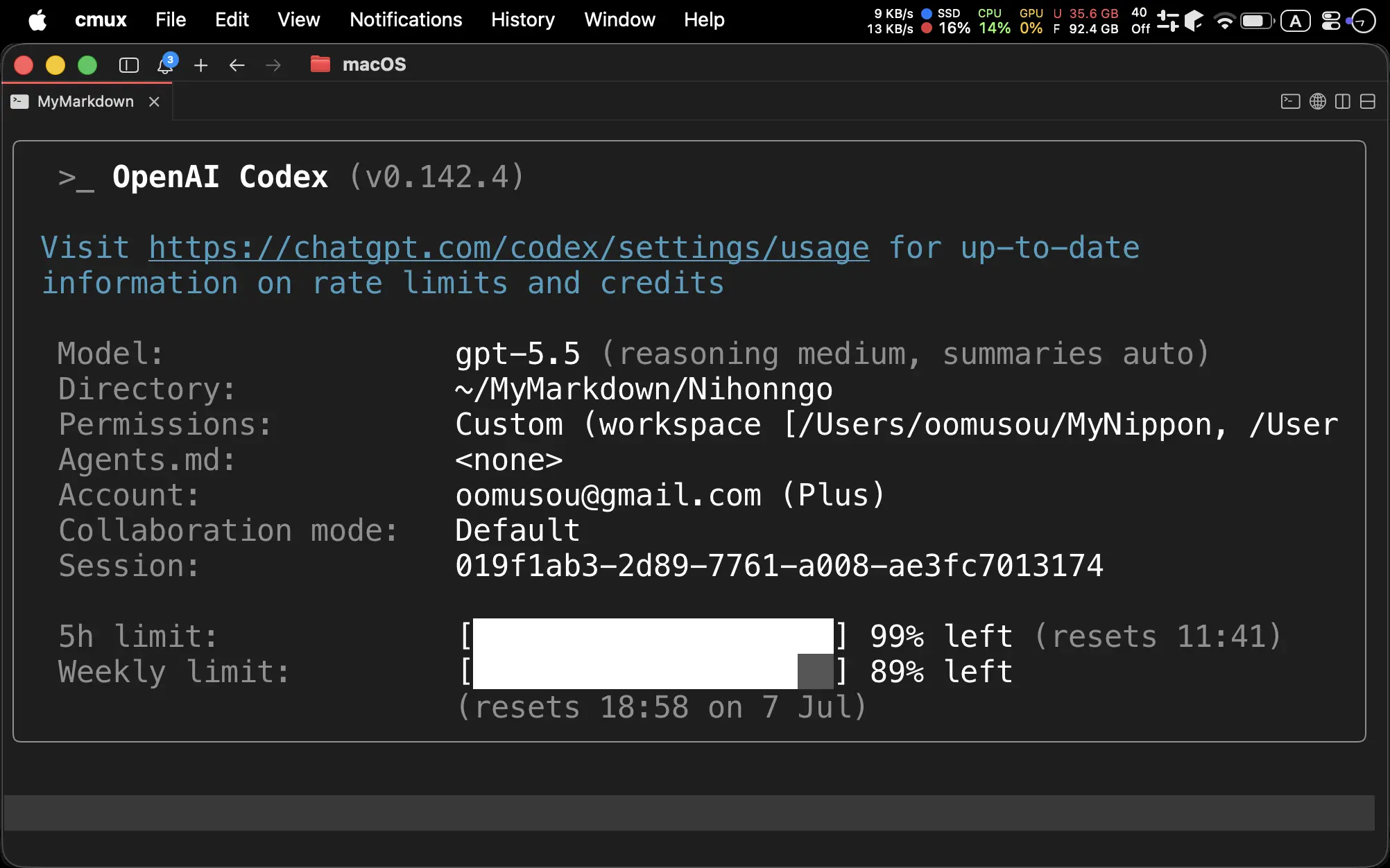Follow the chatgpt.com codex usage link

point(508,248)
